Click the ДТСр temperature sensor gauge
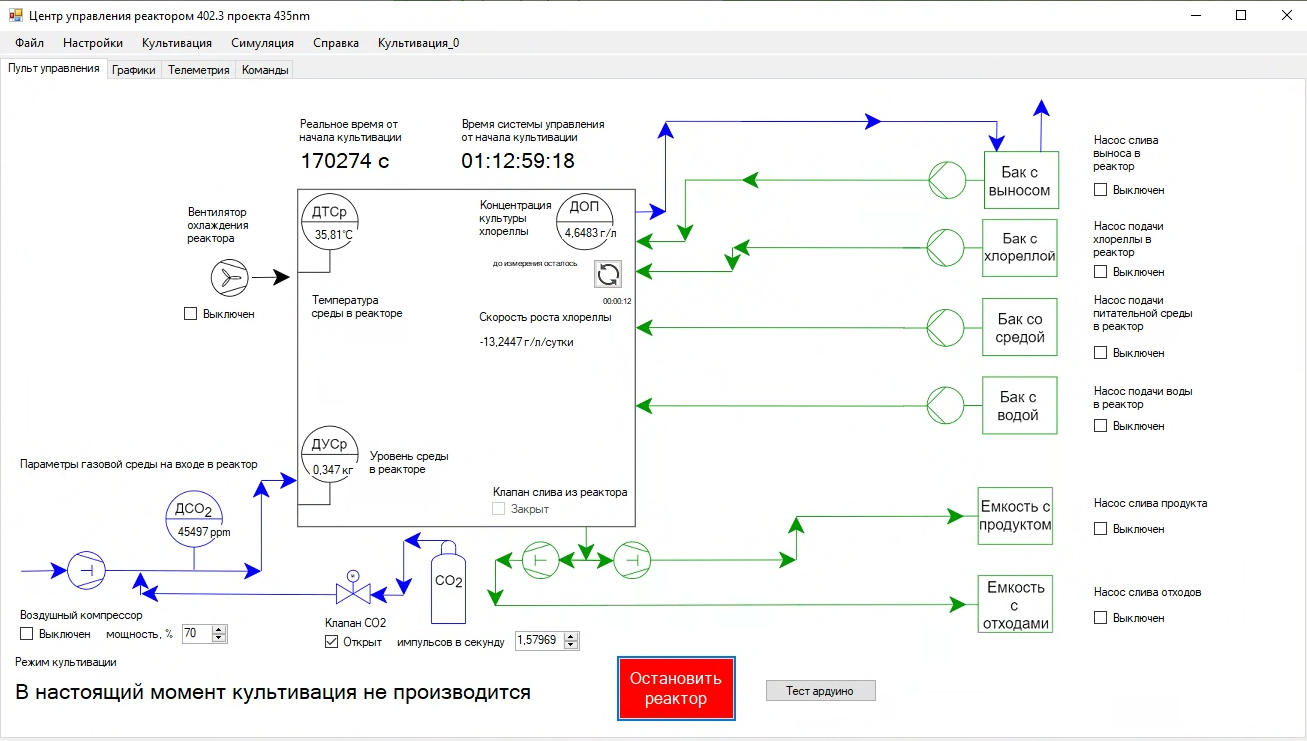This screenshot has height=741, width=1307. click(x=330, y=221)
